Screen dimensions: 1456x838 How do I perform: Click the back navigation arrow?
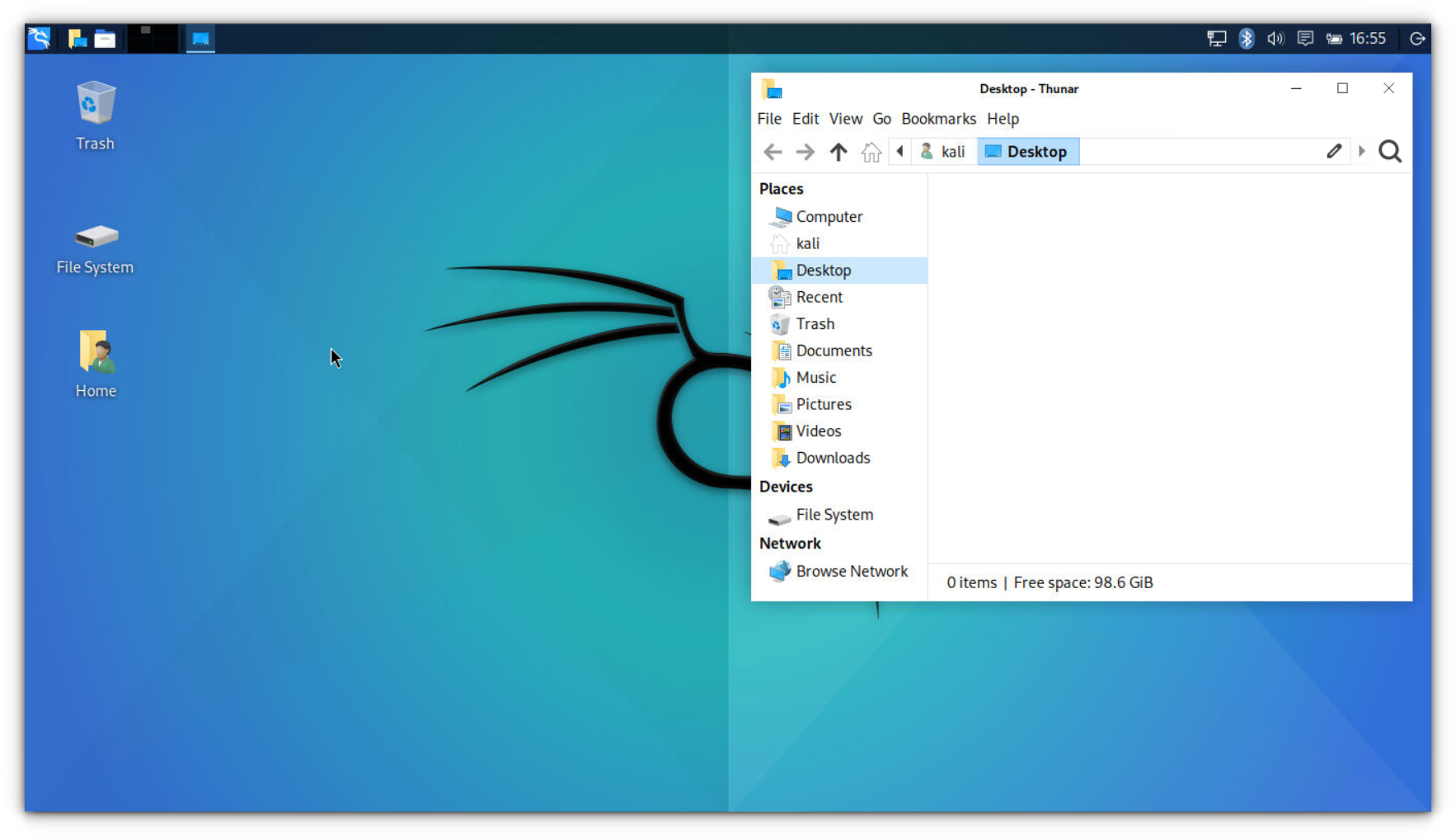pyautogui.click(x=773, y=152)
